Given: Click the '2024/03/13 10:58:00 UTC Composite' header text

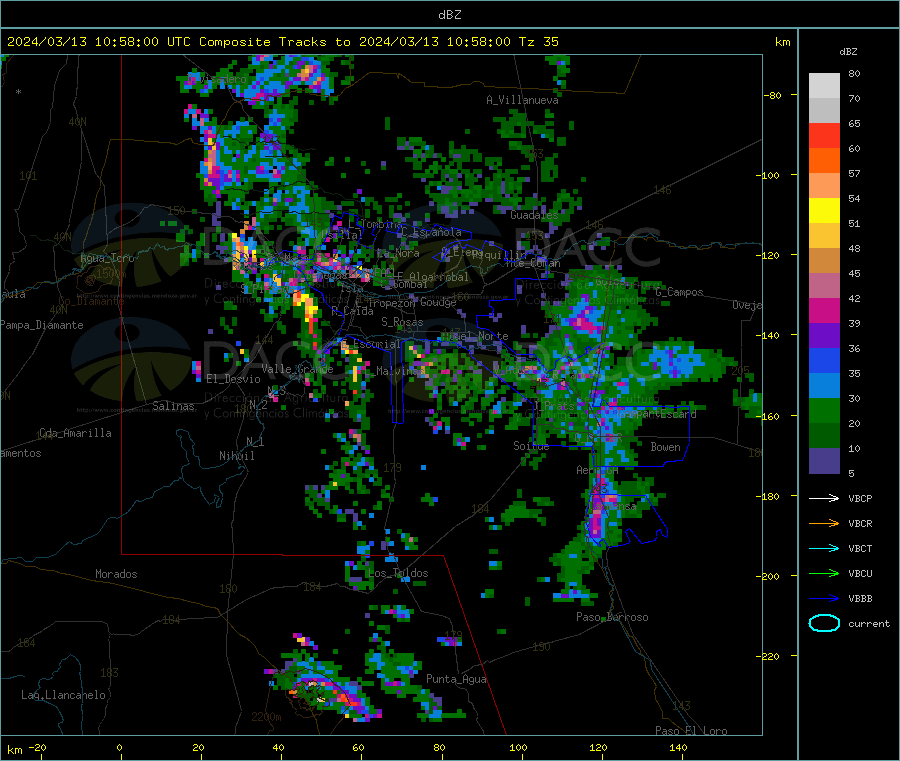Looking at the screenshot, I should pyautogui.click(x=138, y=42).
